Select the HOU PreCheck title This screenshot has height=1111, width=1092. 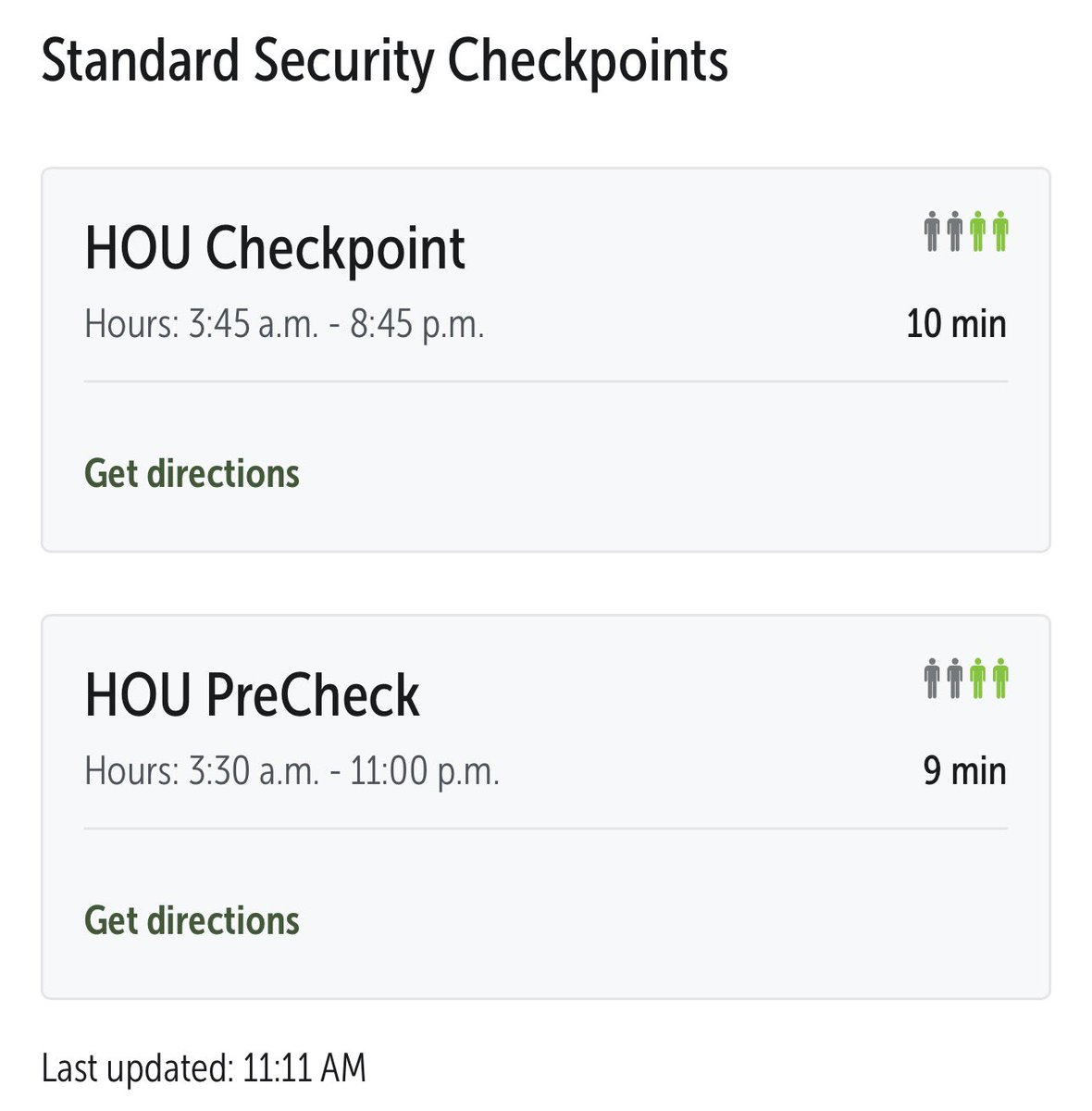252,695
